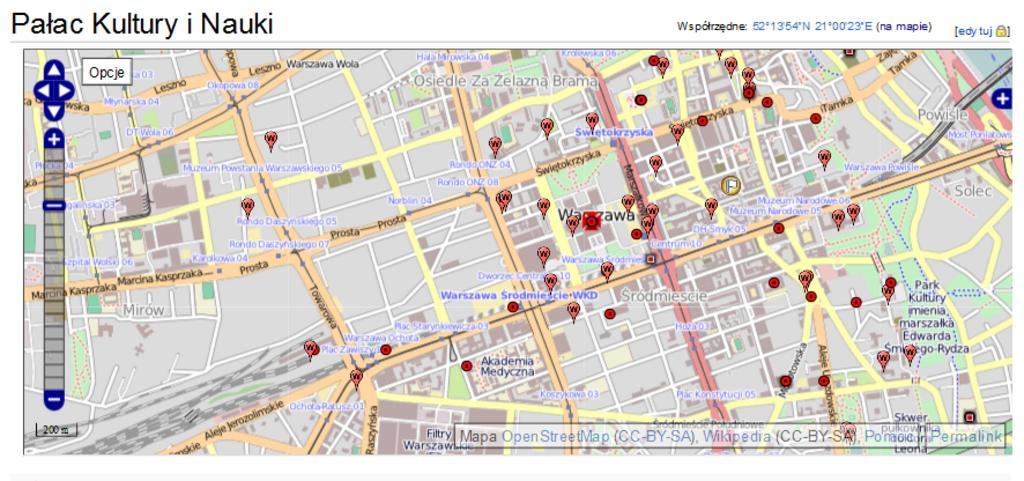This screenshot has width=1024, height=481.
Task: Click the 'Mirów' district label
Action: click(144, 311)
